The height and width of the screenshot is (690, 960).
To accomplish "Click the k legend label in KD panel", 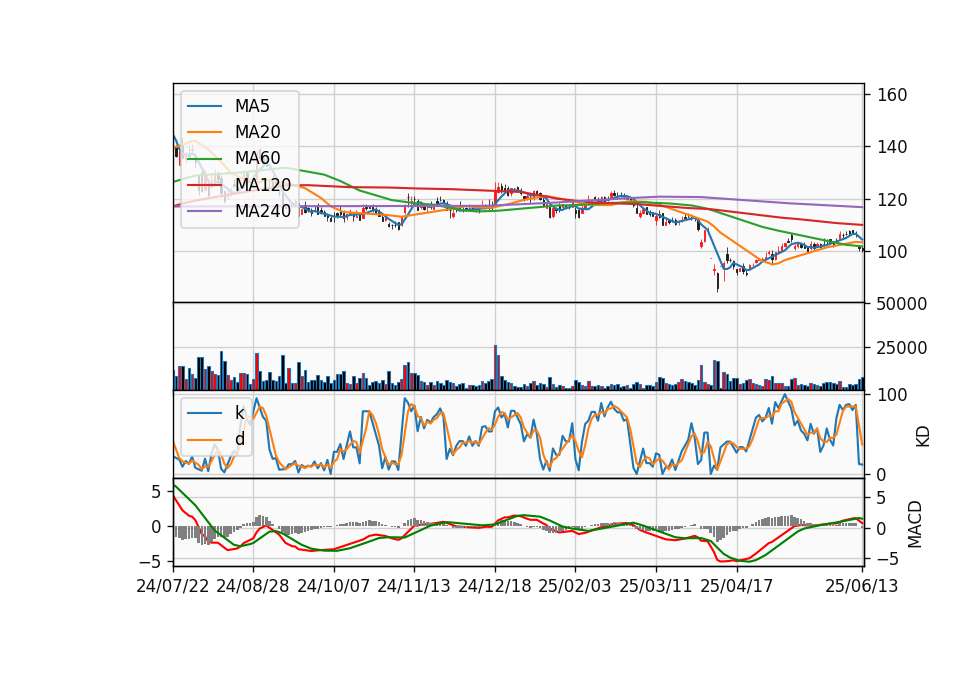I will click(x=239, y=413).
